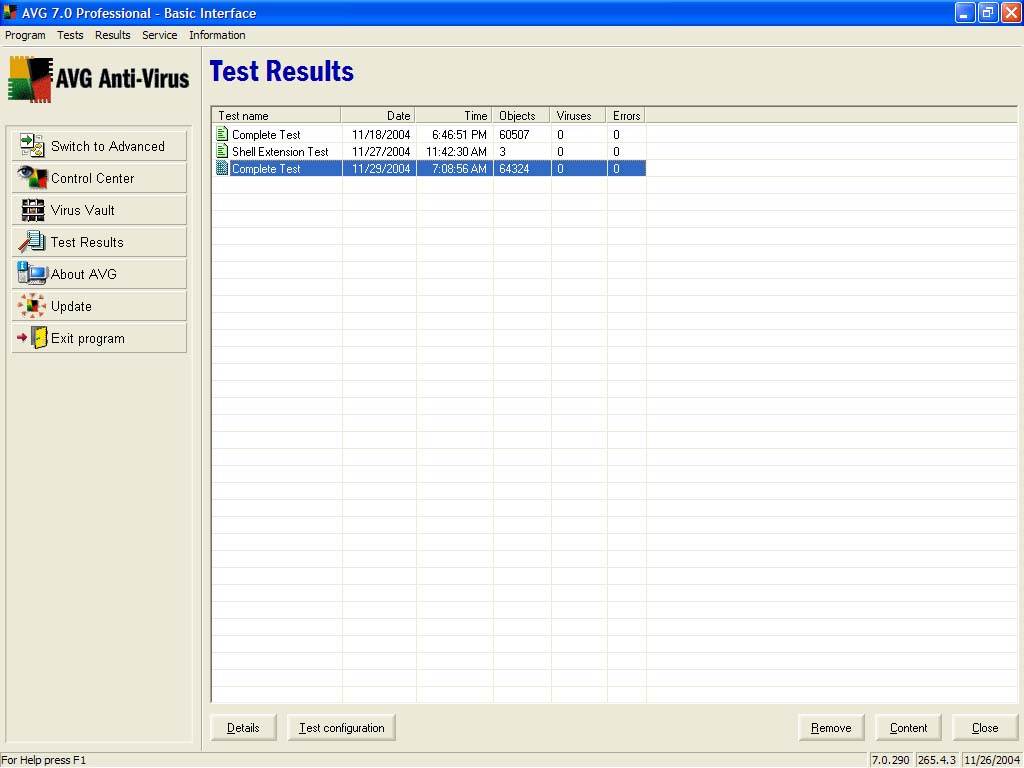Click objects value 64324

click(x=514, y=168)
